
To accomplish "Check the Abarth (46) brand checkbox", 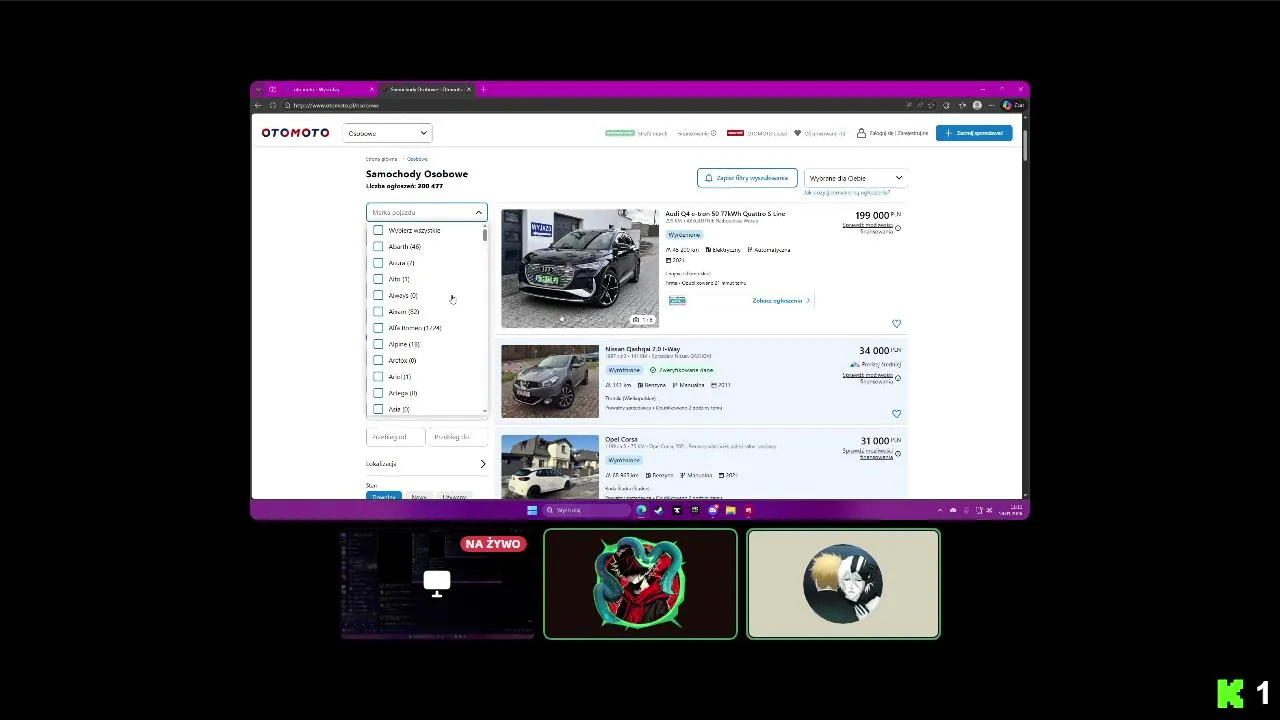I will pyautogui.click(x=378, y=246).
